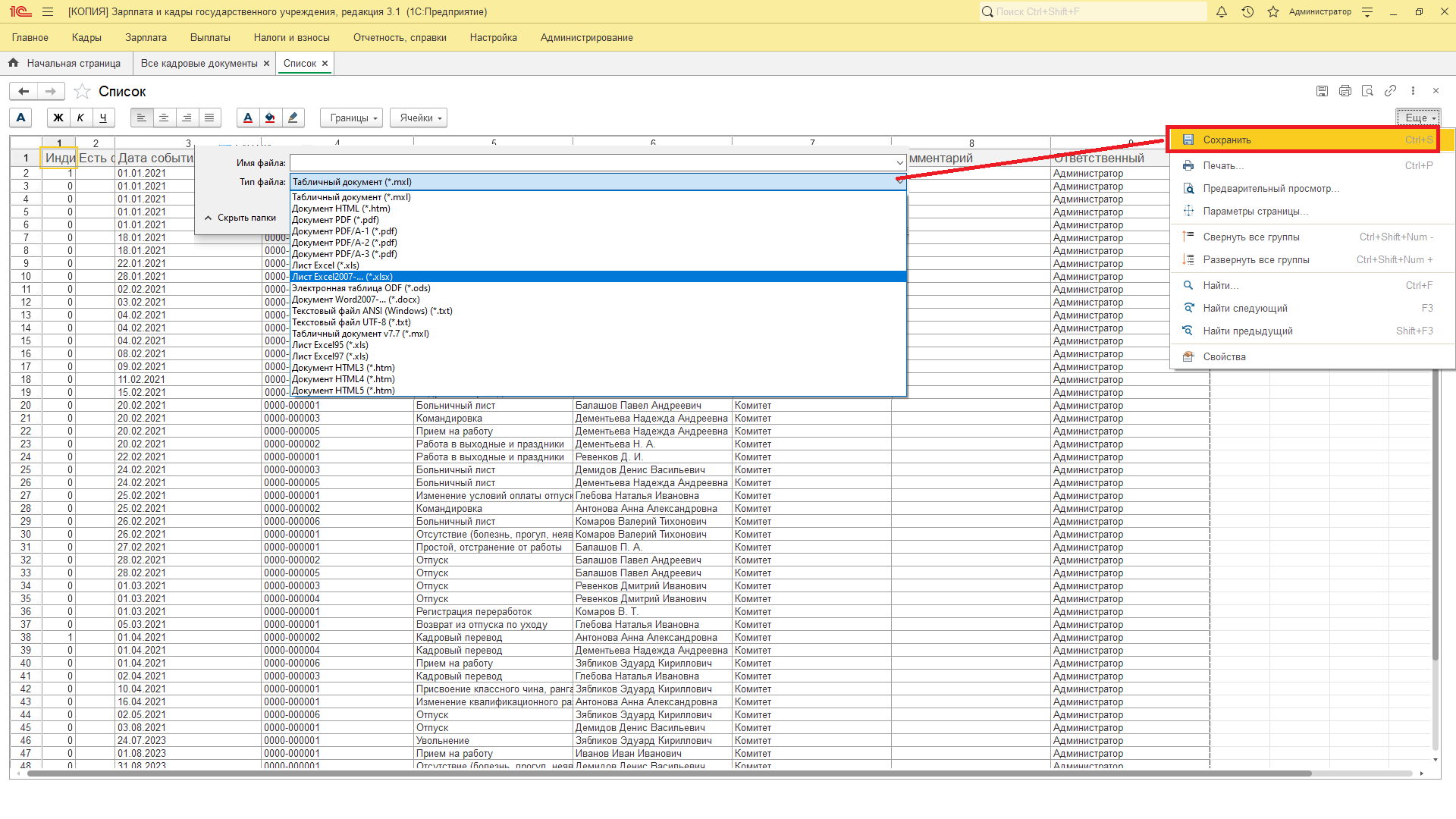This screenshot has height=819, width=1456.
Task: Expand the Имя файла history arrow
Action: pos(899,163)
